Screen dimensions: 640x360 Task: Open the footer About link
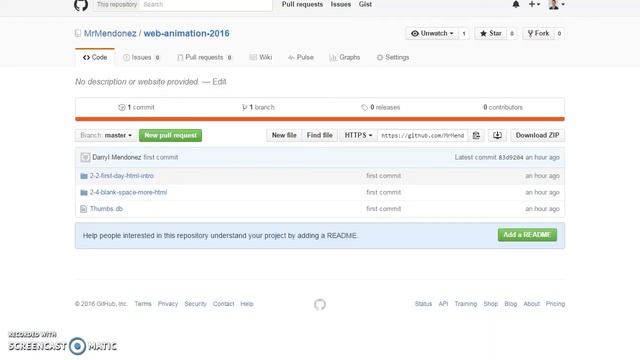tap(531, 304)
